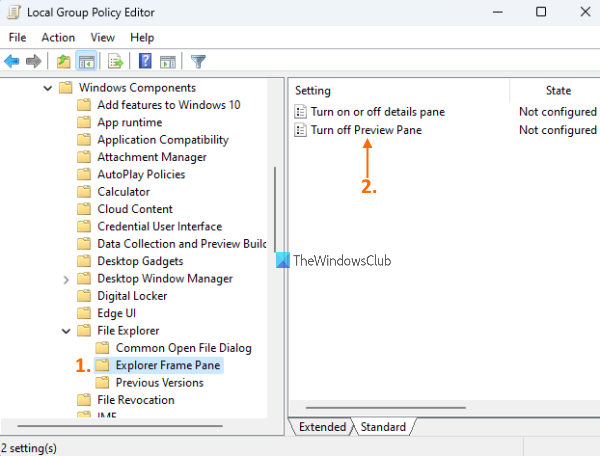Open the View menu
The image size is (600, 456).
click(x=103, y=37)
